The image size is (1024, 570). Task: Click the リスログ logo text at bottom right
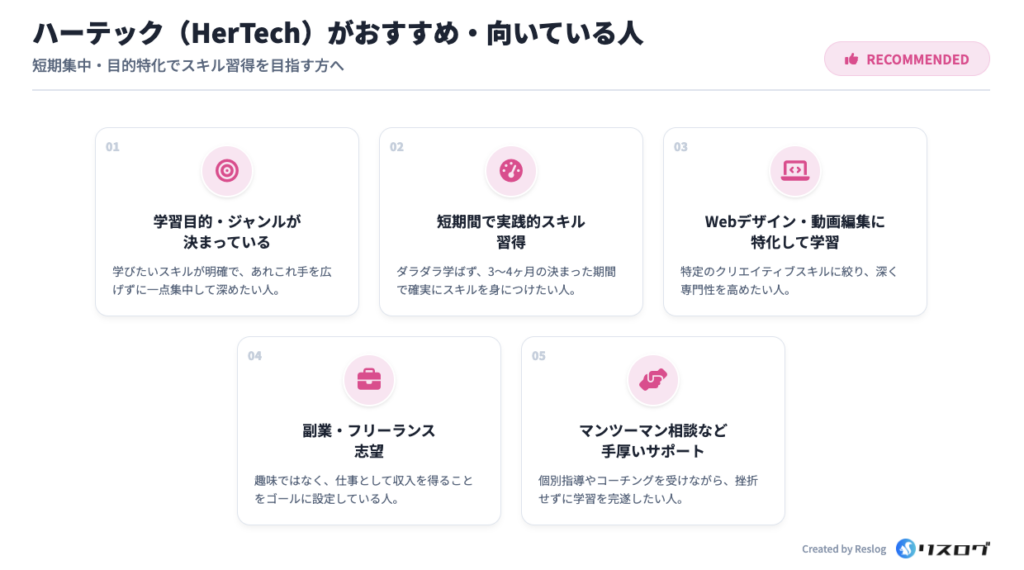click(x=956, y=548)
